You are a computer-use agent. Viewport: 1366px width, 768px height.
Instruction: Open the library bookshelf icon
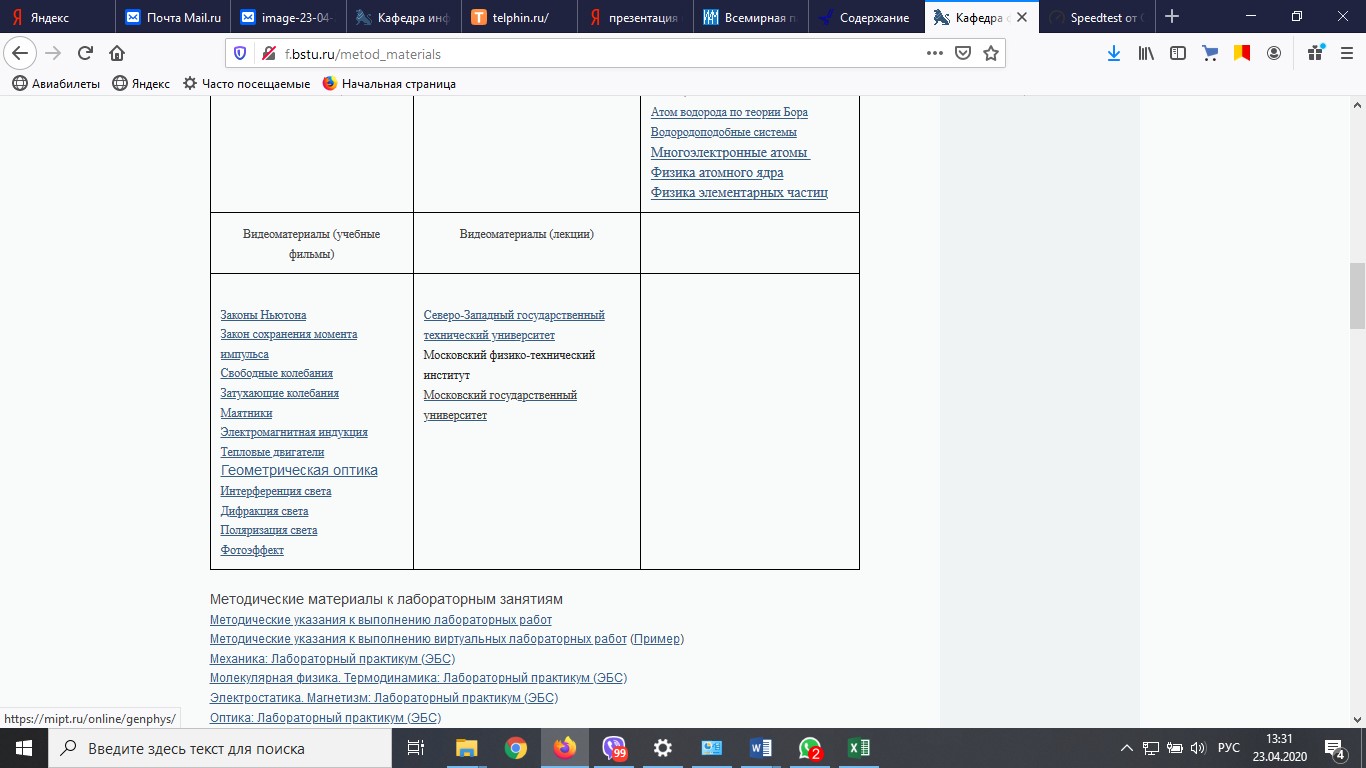click(x=1146, y=54)
